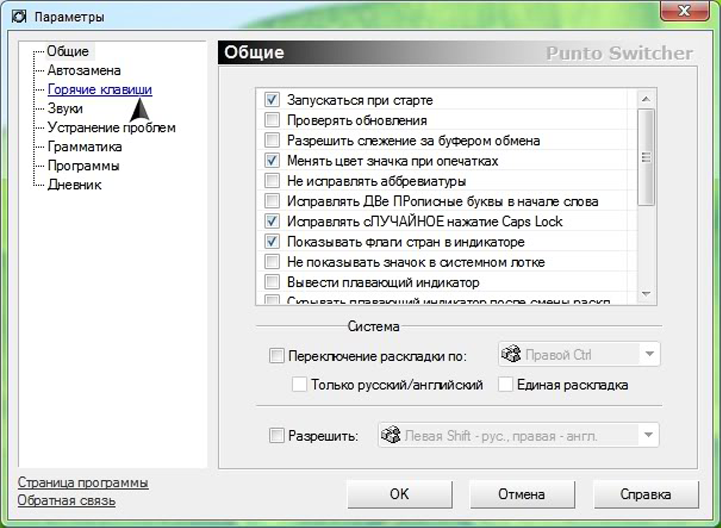This screenshot has width=721, height=528.
Task: Click the options list scrollbar up arrow
Action: 646,99
